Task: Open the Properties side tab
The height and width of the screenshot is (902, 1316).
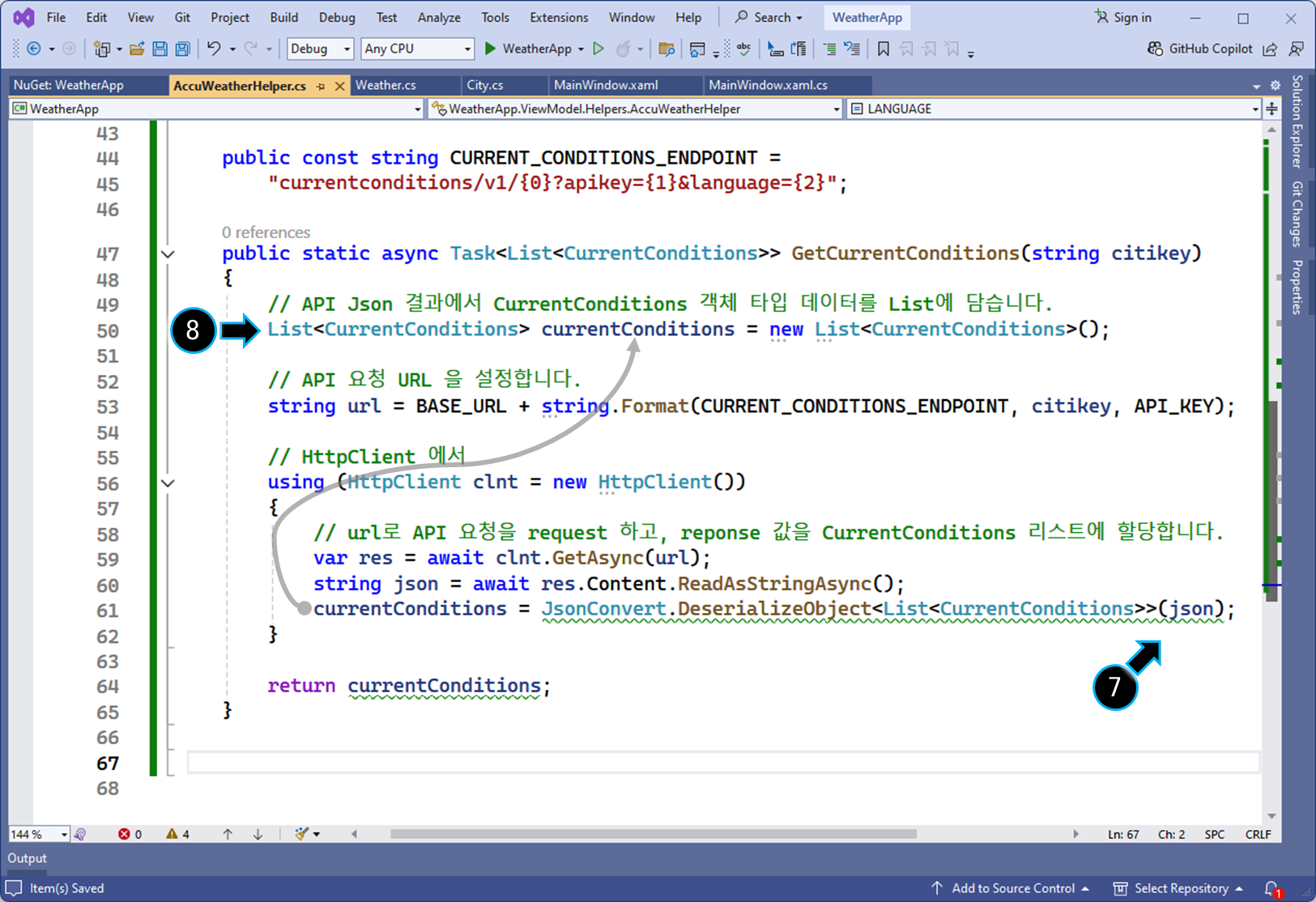Action: click(x=1297, y=287)
